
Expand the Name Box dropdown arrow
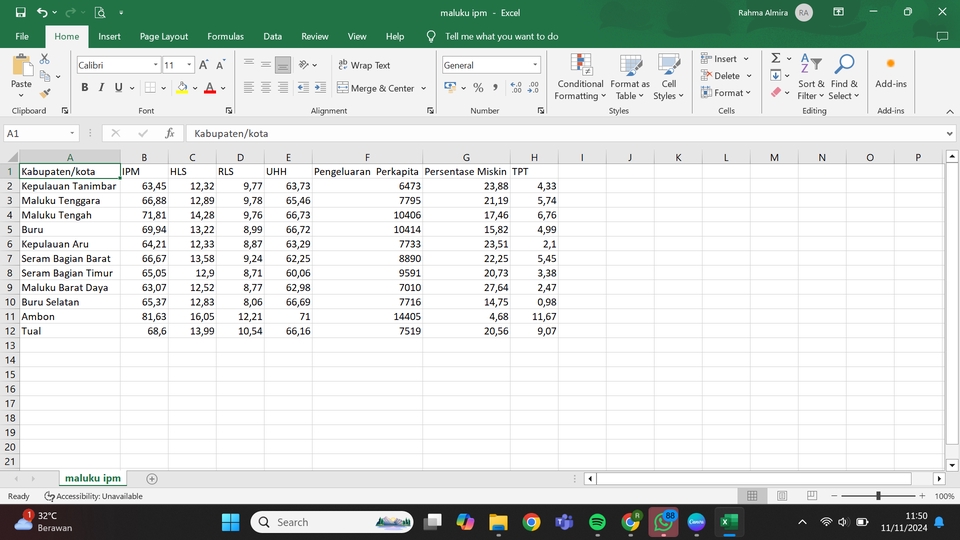pos(72,133)
